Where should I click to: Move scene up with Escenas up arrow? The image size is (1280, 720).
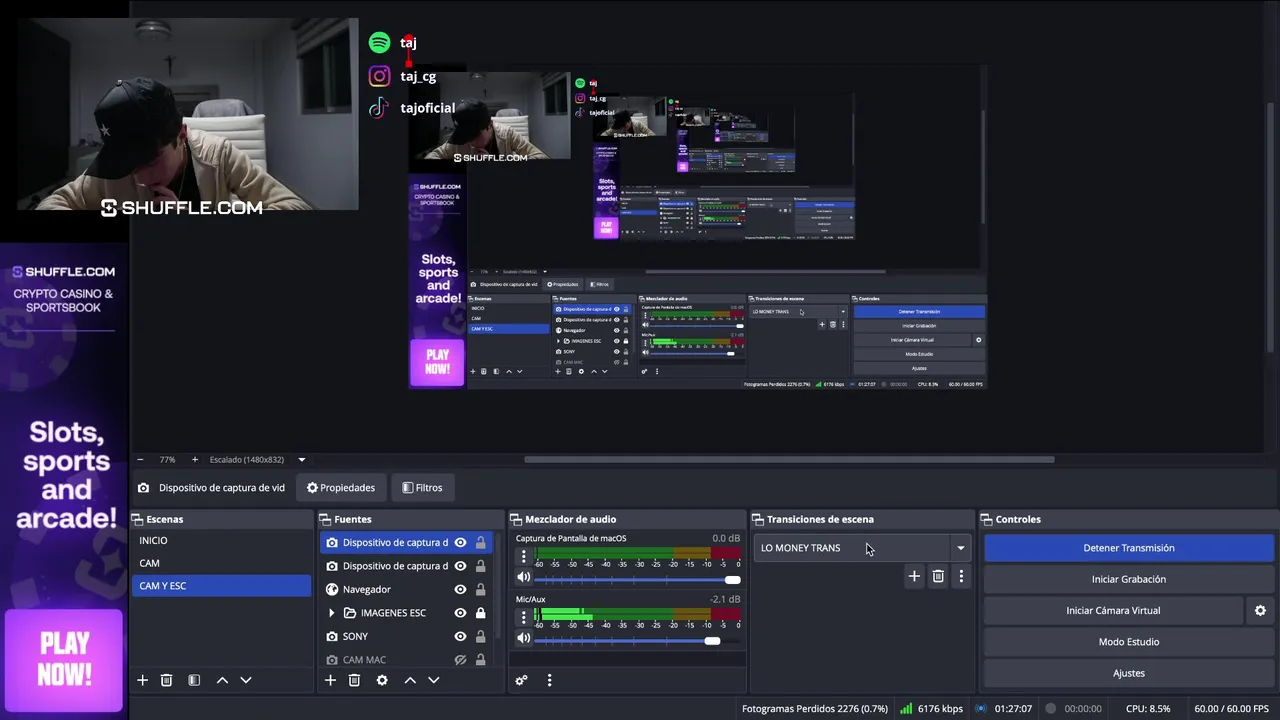pos(222,680)
